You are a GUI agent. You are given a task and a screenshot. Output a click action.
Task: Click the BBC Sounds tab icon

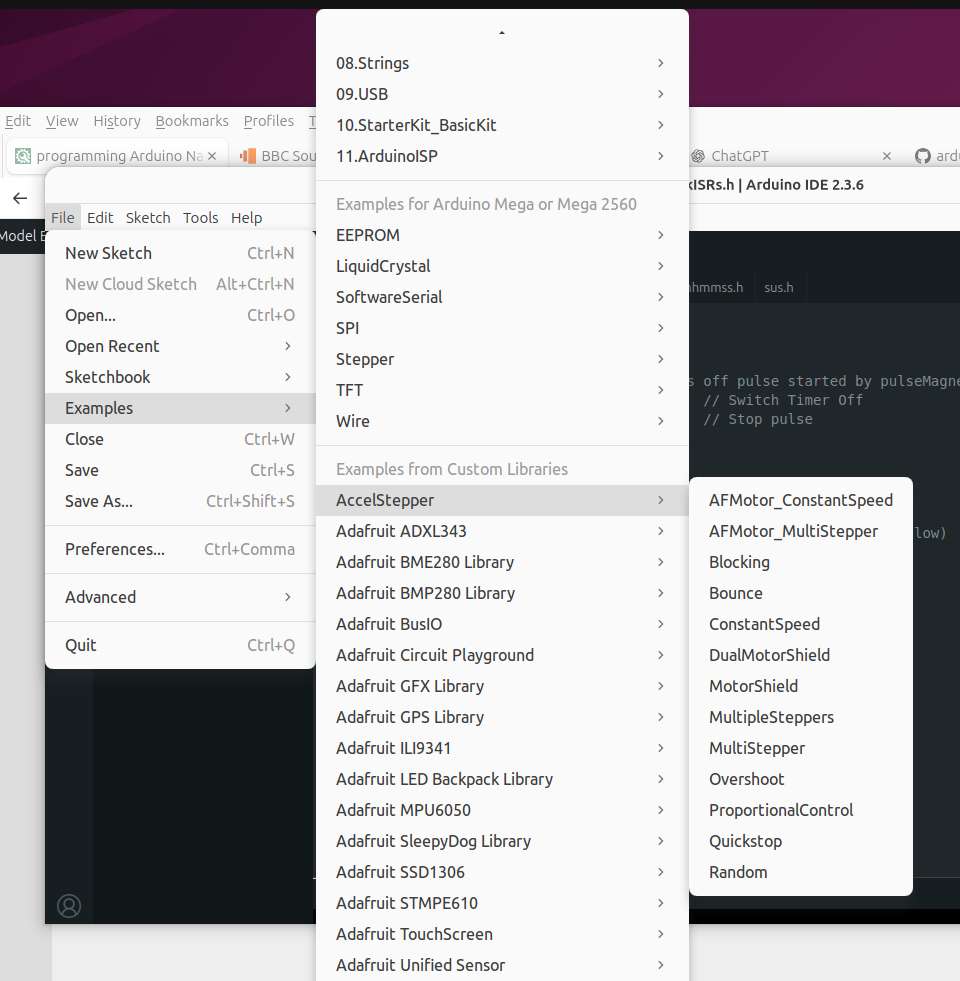coord(248,156)
